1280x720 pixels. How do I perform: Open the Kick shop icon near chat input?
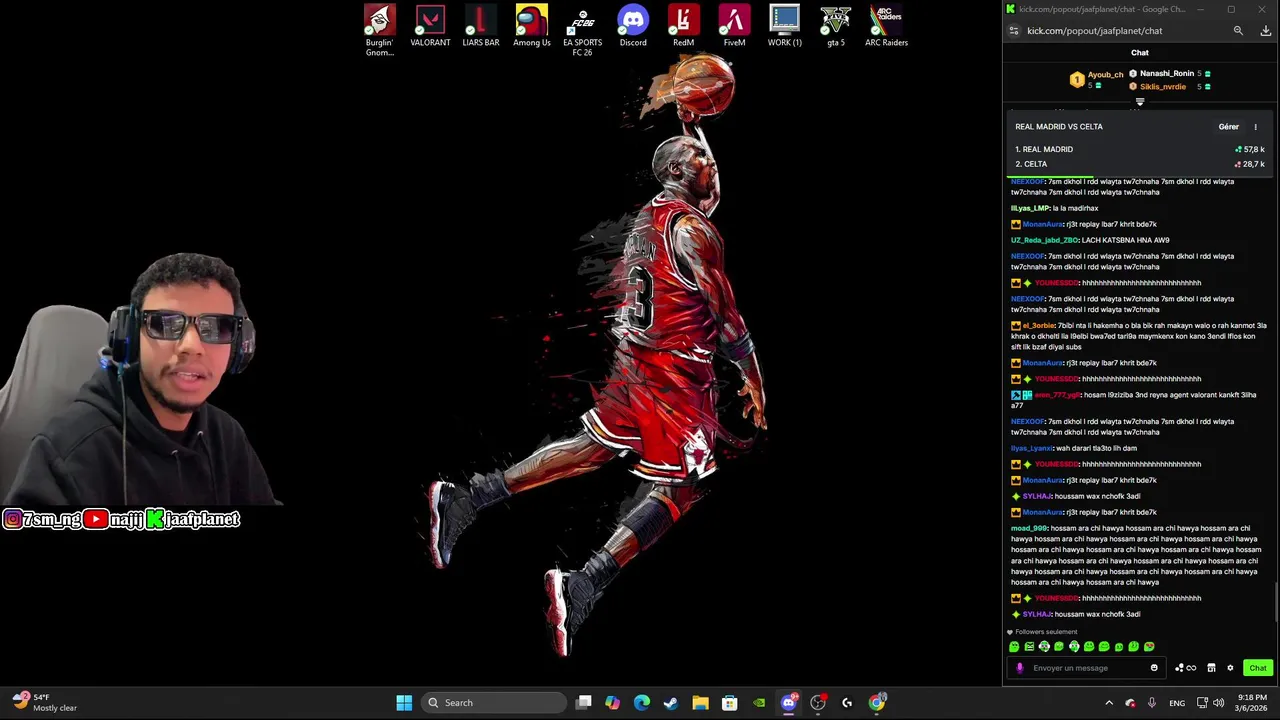(1211, 668)
